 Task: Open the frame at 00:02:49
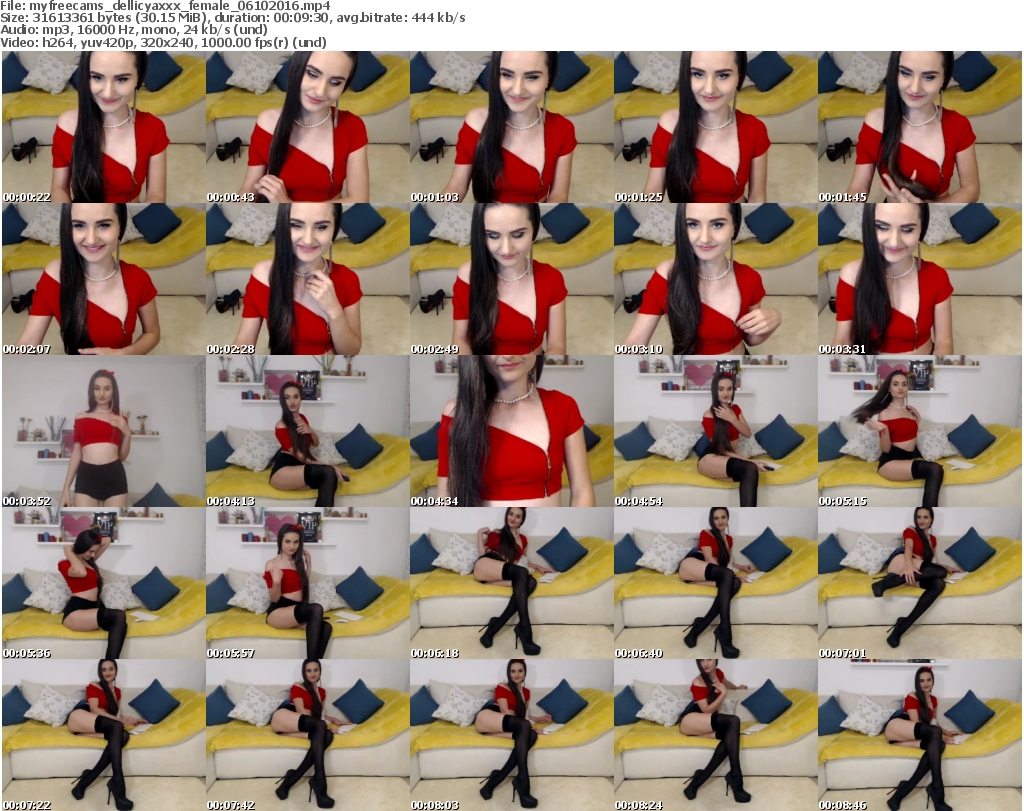[511, 279]
